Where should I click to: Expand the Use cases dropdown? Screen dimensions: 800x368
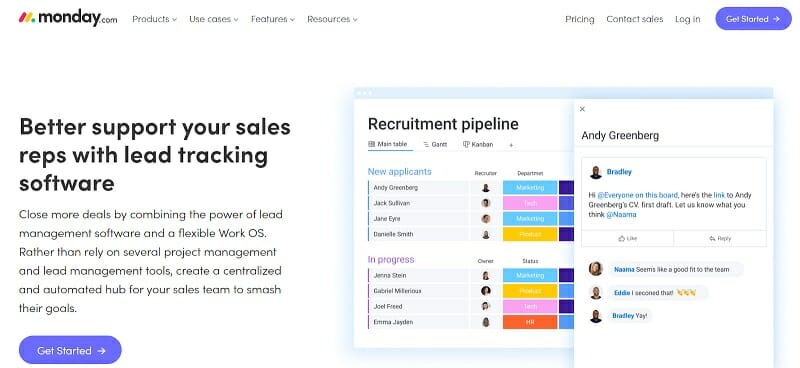(x=214, y=19)
